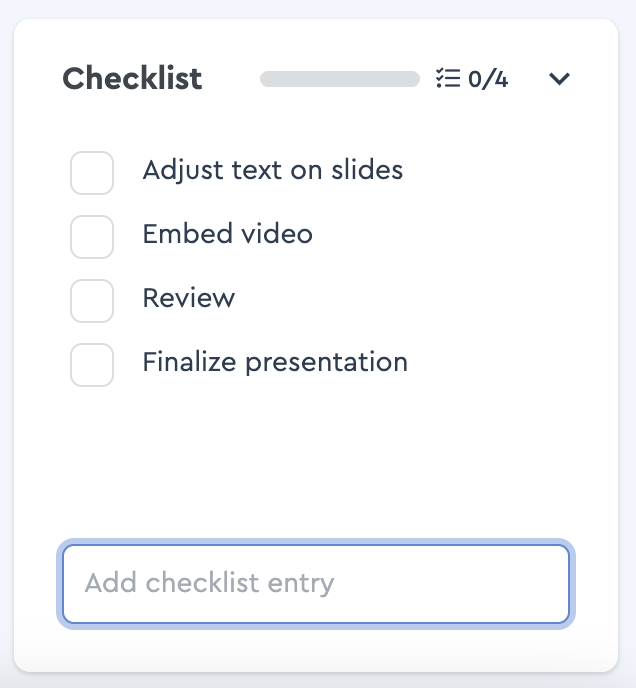Viewport: 636px width, 688px height.
Task: Click the list icon with check marks
Action: point(448,79)
